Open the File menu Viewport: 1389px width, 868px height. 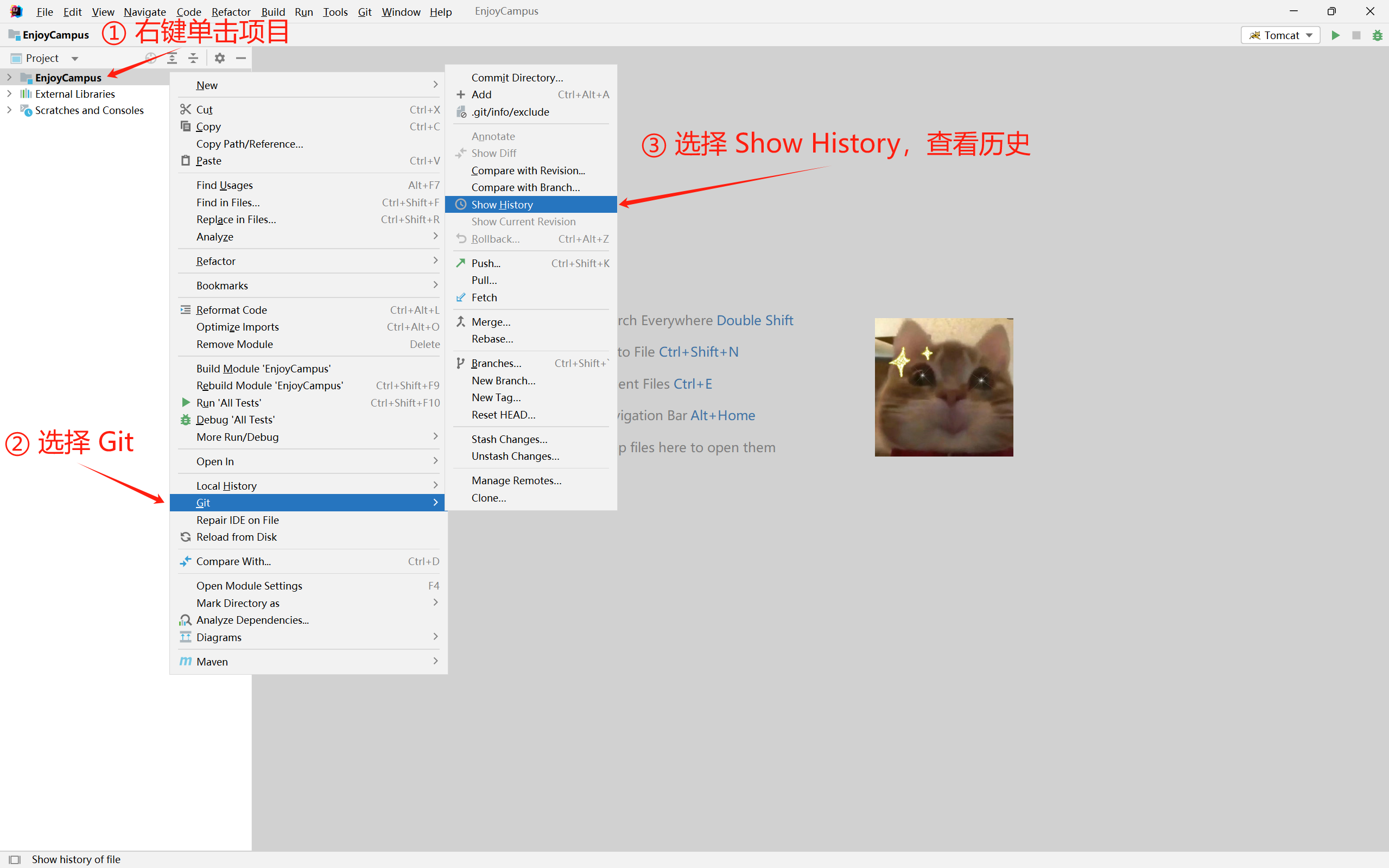45,11
